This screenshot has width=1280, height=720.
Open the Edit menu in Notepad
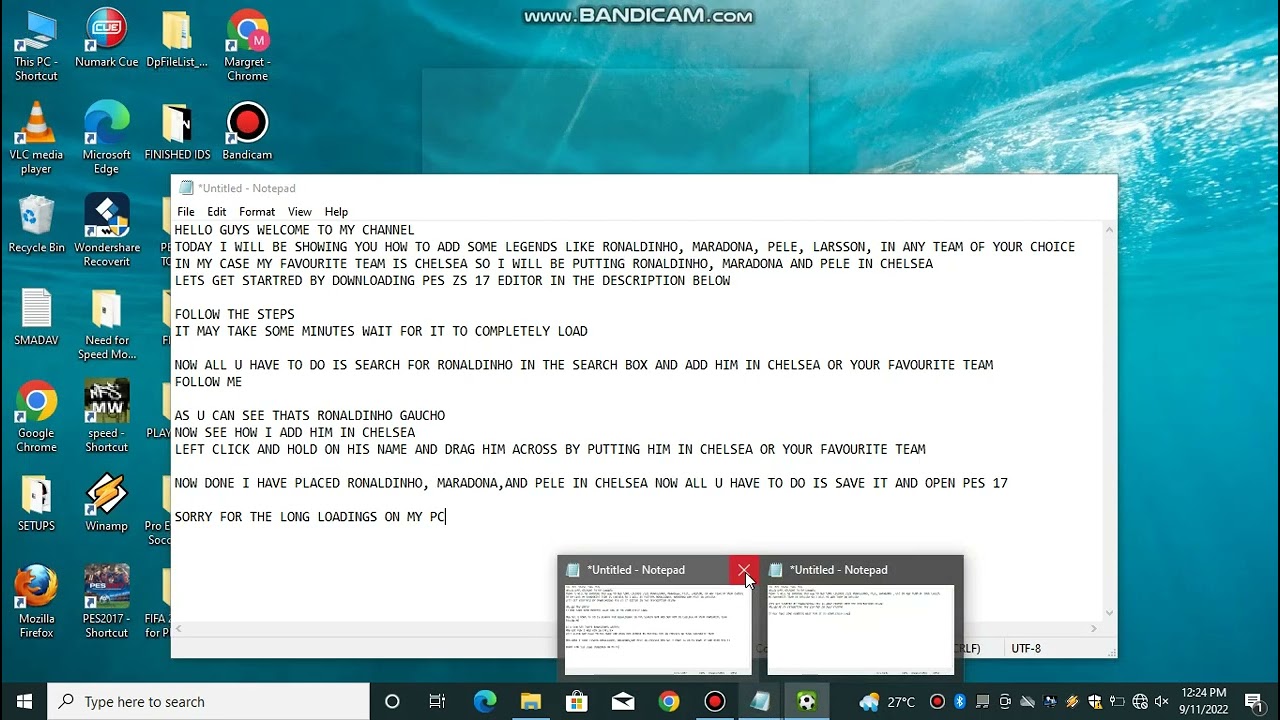pyautogui.click(x=217, y=212)
